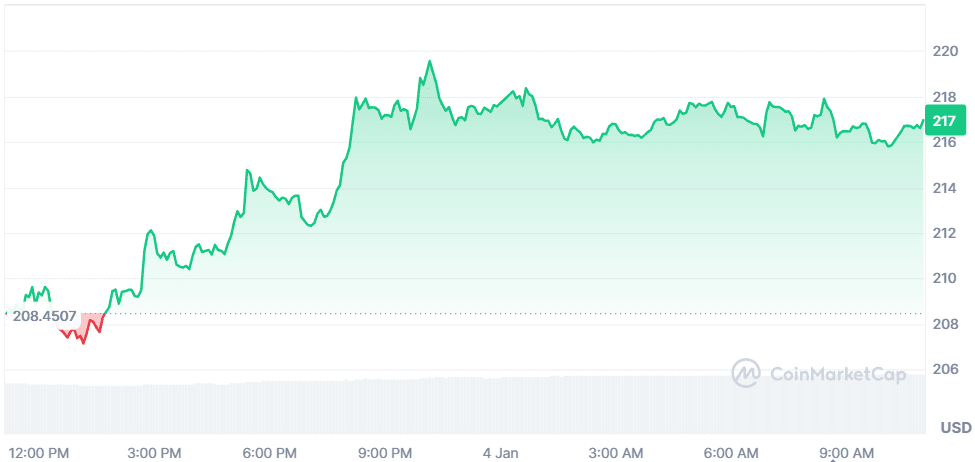Click the green 217 current price tag

click(x=944, y=121)
